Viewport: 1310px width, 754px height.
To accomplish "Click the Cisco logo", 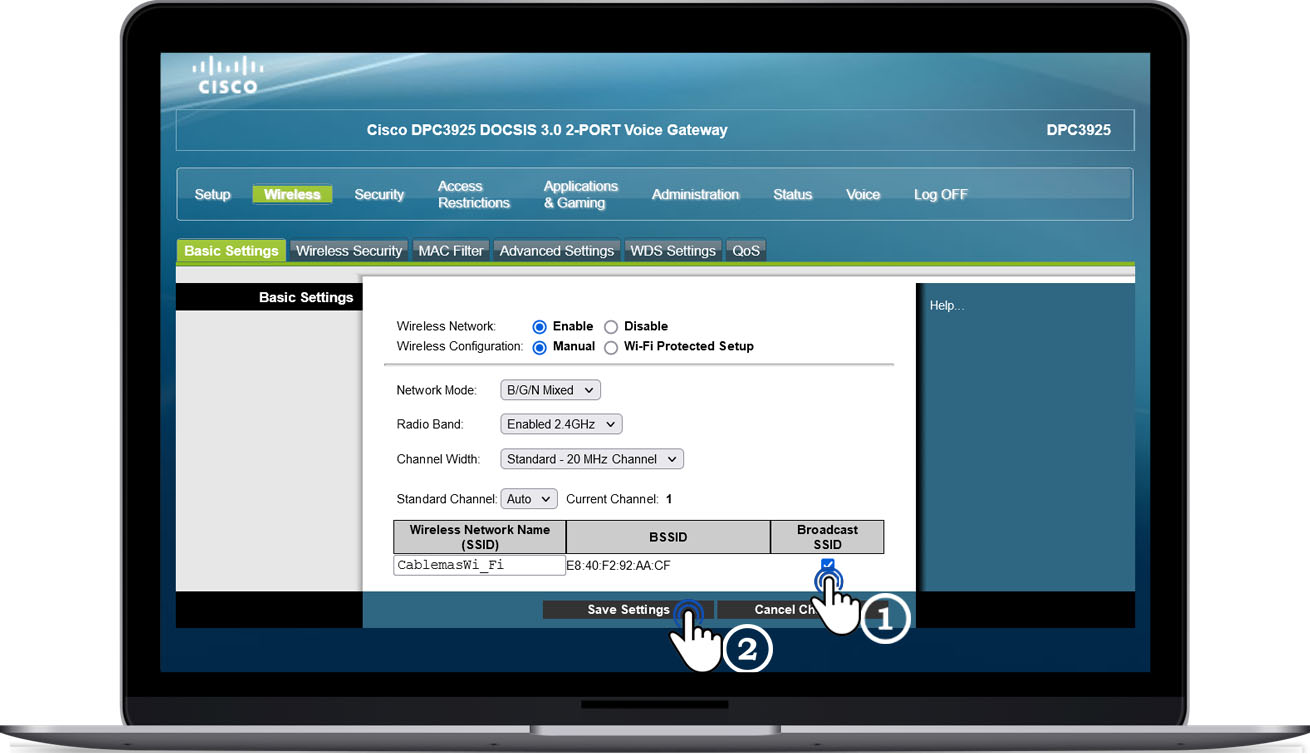I will (227, 76).
